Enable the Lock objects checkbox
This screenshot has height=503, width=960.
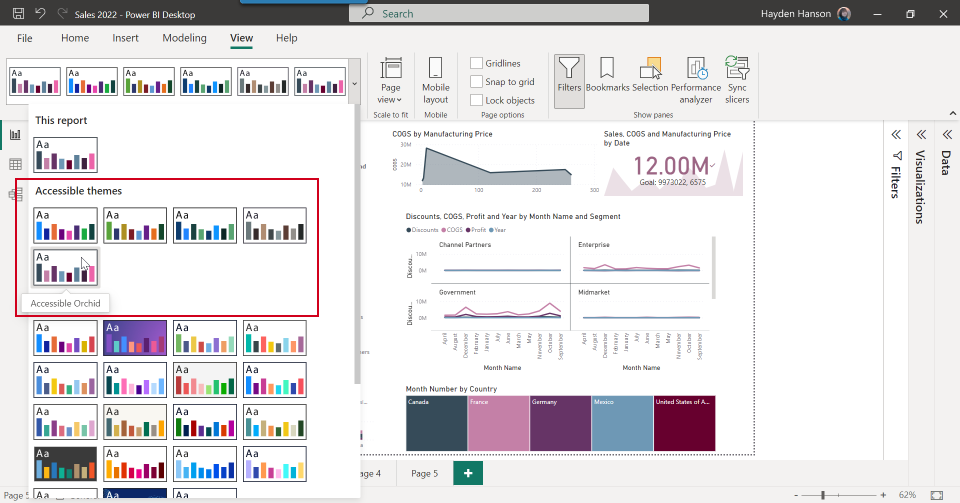point(476,100)
